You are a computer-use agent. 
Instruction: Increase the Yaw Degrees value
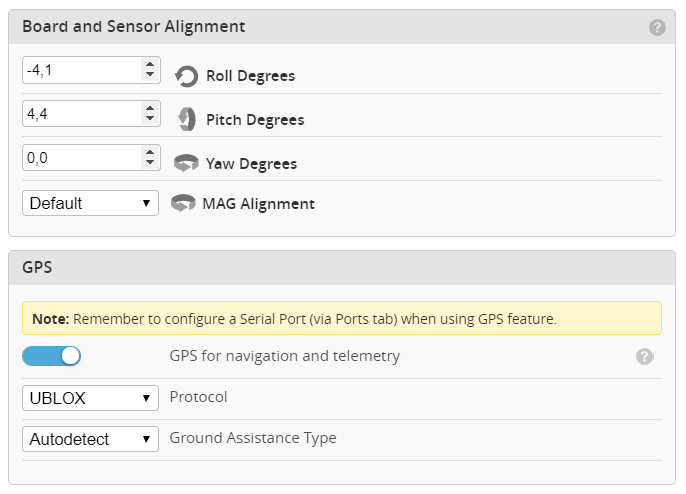pyautogui.click(x=150, y=153)
